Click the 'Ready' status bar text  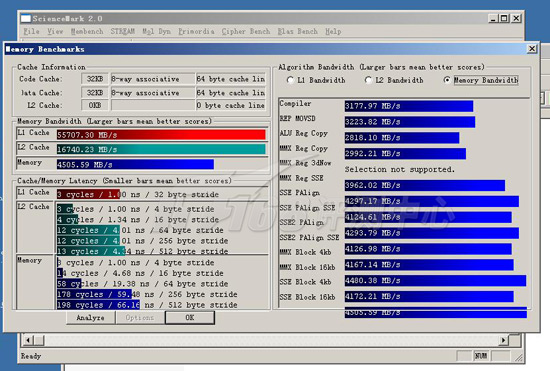(31, 356)
